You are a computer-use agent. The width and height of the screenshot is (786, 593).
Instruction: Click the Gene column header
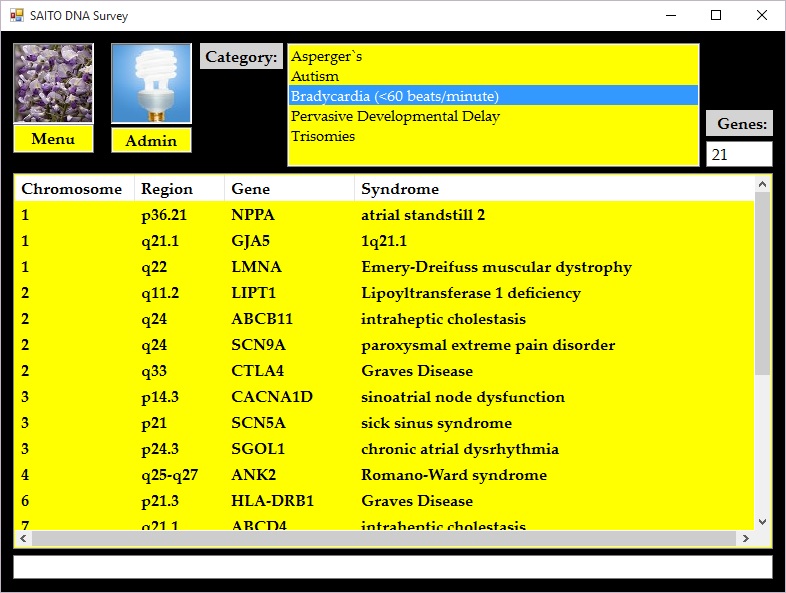(250, 189)
